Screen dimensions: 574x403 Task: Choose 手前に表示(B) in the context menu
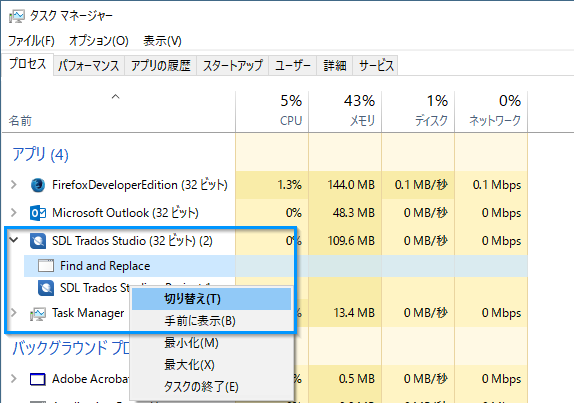[x=211, y=321]
